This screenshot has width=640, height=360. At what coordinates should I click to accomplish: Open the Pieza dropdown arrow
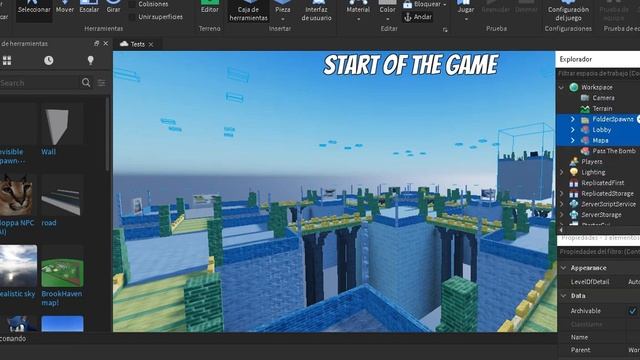pos(282,19)
